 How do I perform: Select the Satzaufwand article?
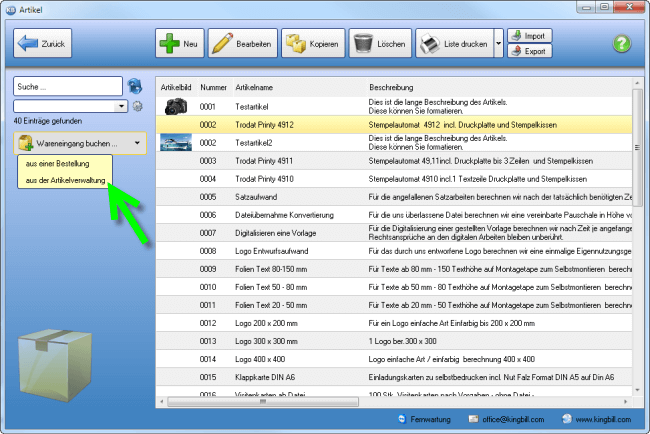(394, 197)
